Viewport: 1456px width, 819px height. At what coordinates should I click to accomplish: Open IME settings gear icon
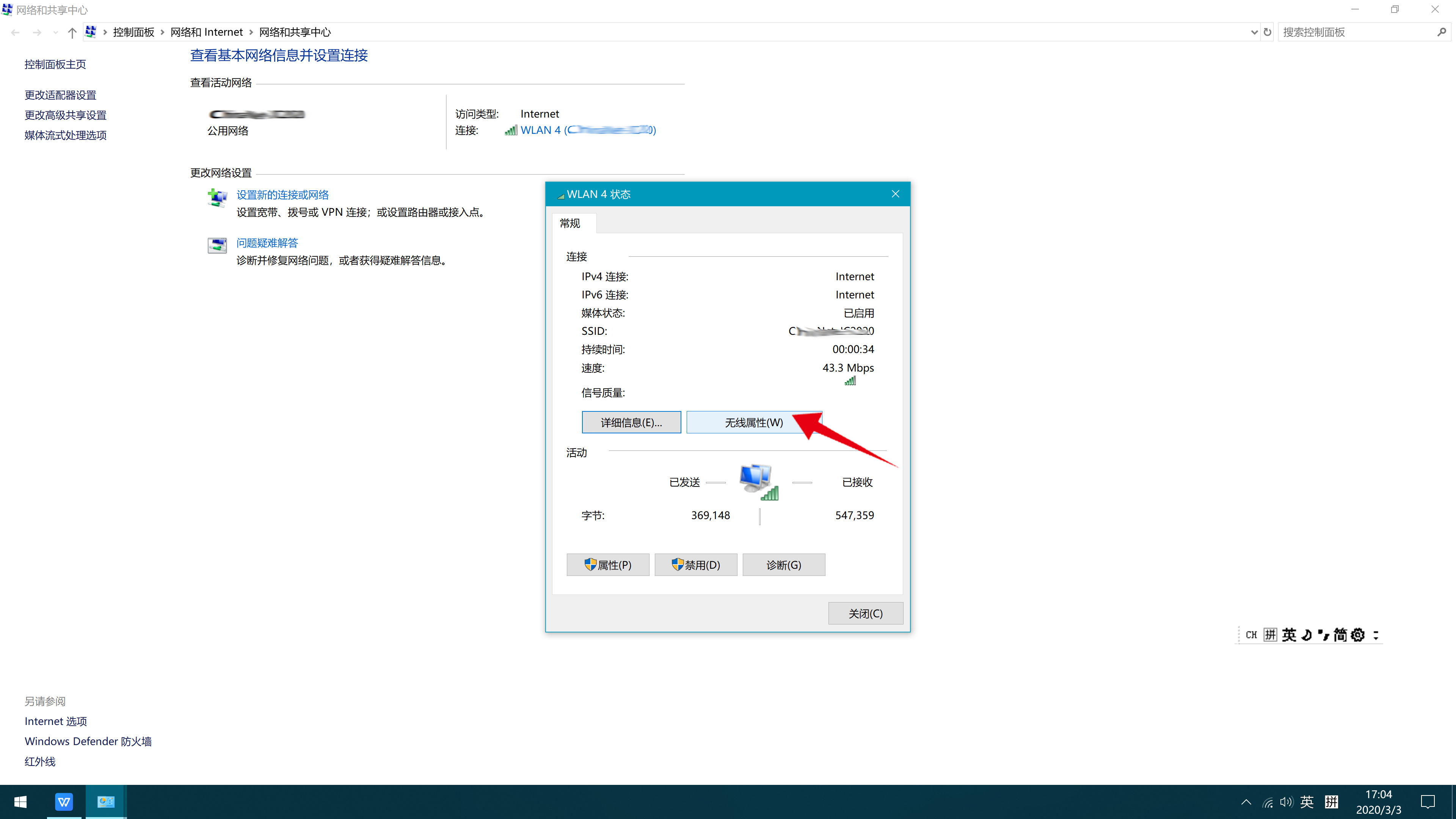pos(1358,635)
